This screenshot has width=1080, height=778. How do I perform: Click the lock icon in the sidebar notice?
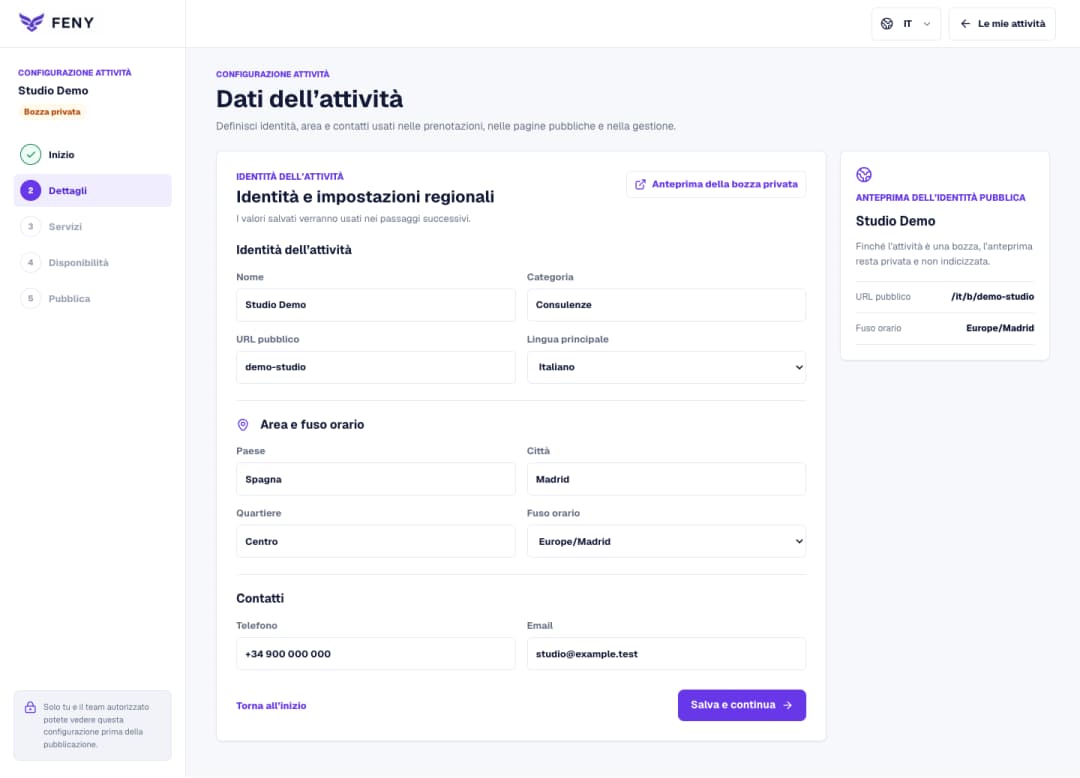coord(30,707)
